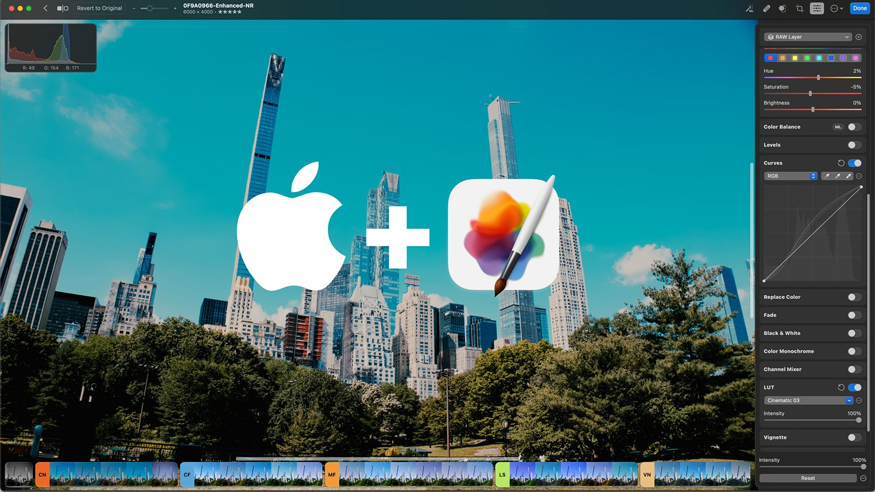Select the CF preset group tab
Viewport: 875px width, 492px height.
coord(187,475)
